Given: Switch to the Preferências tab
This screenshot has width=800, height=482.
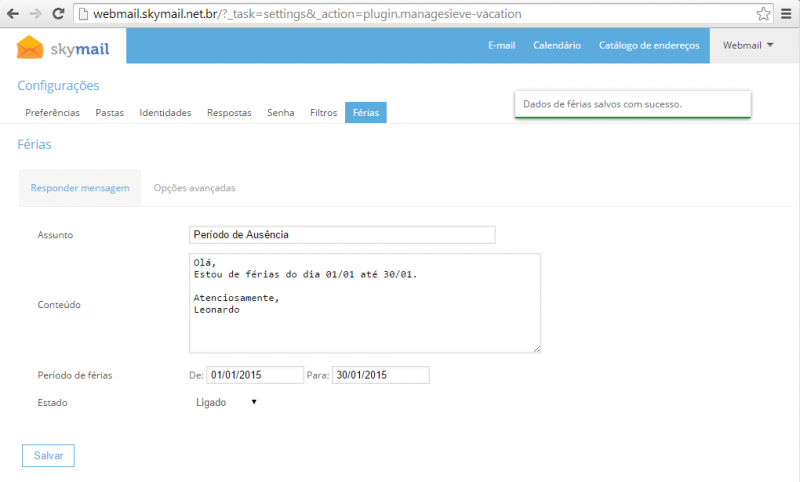Looking at the screenshot, I should [53, 113].
